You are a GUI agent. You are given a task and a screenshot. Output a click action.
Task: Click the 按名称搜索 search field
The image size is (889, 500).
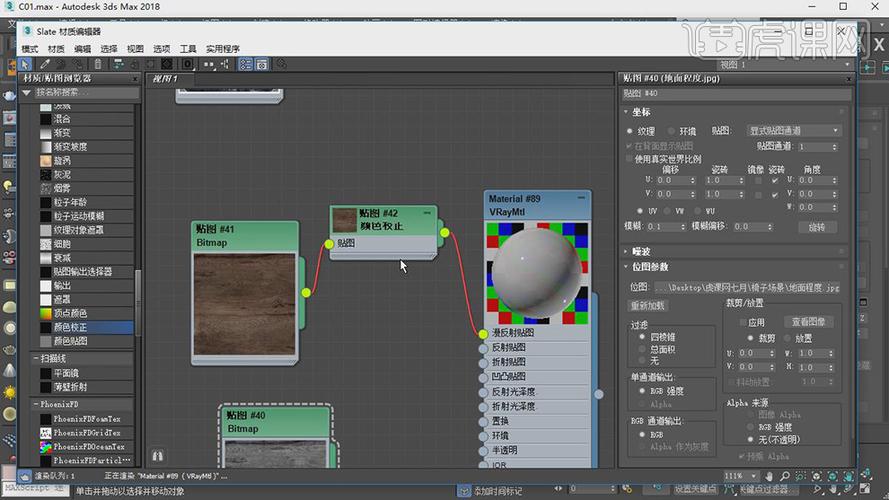coord(86,92)
